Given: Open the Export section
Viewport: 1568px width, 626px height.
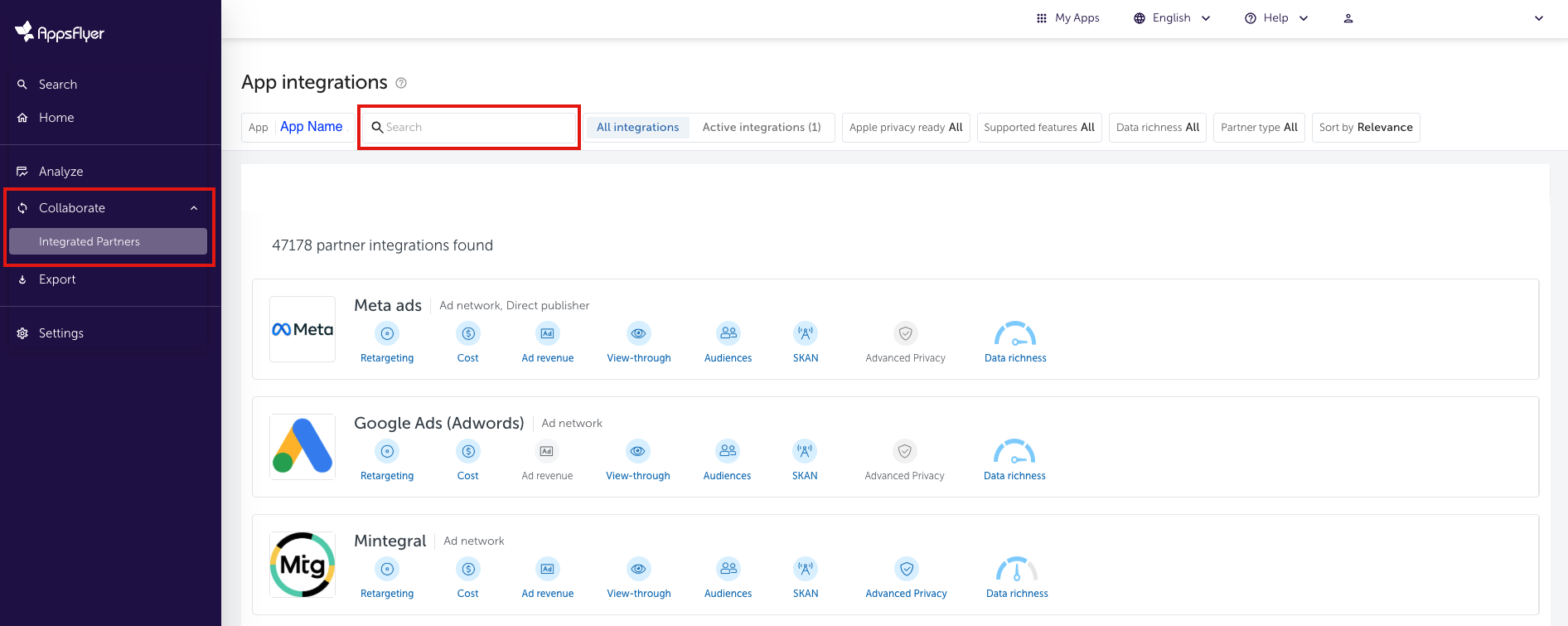Looking at the screenshot, I should pos(57,279).
